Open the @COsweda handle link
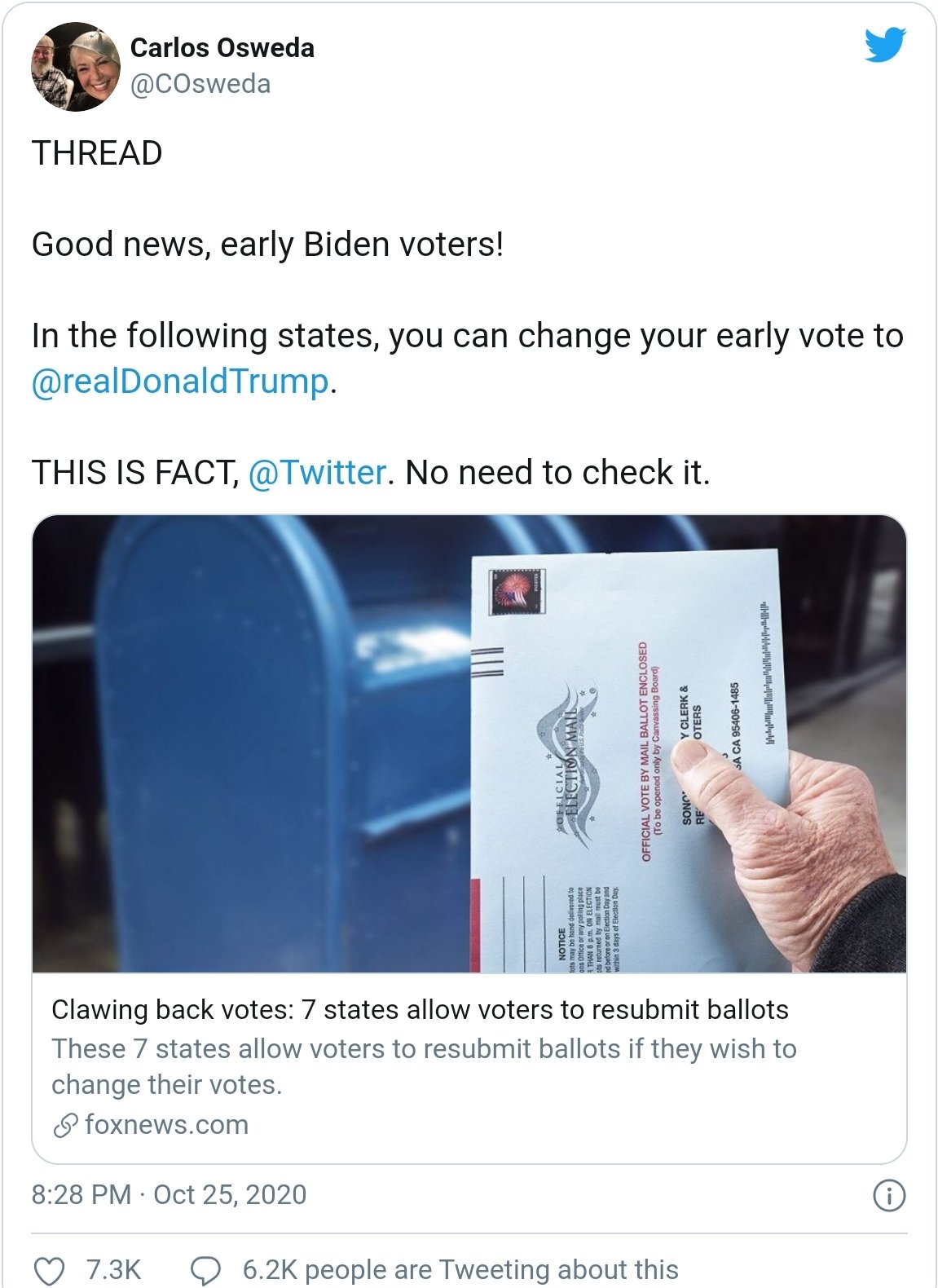The width and height of the screenshot is (938, 1288). pos(200,84)
